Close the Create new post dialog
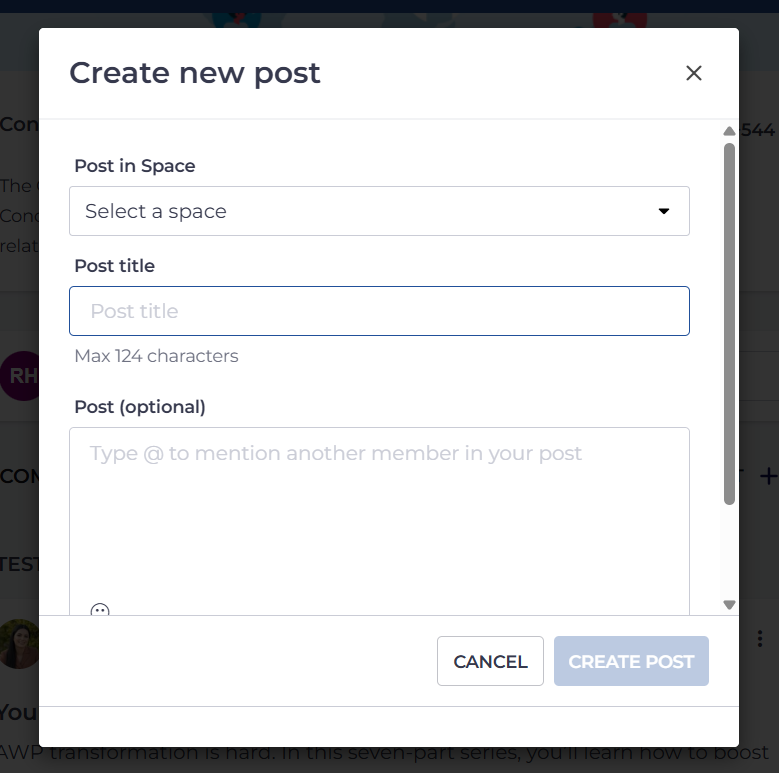 tap(694, 73)
